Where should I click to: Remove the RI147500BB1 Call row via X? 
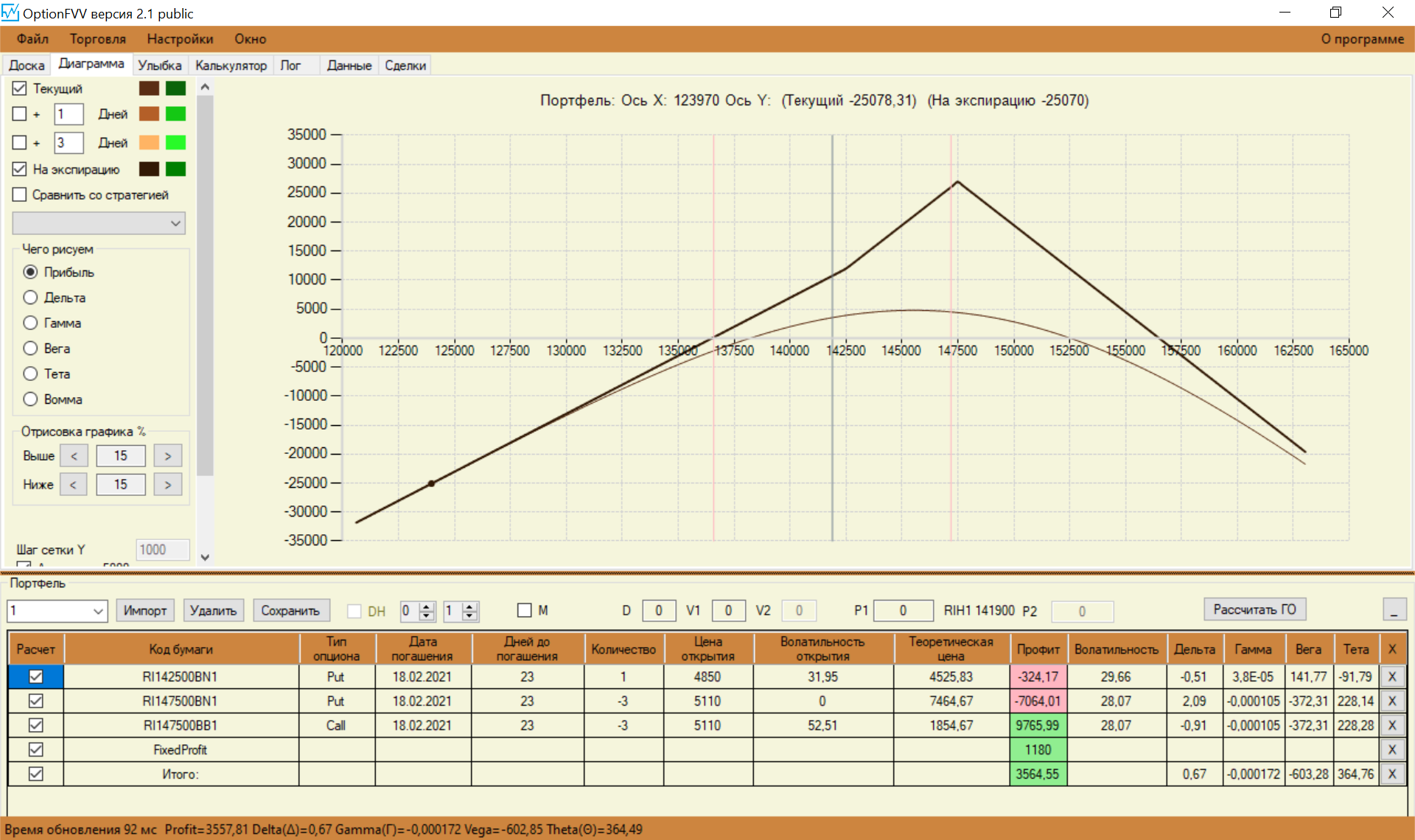(1391, 725)
